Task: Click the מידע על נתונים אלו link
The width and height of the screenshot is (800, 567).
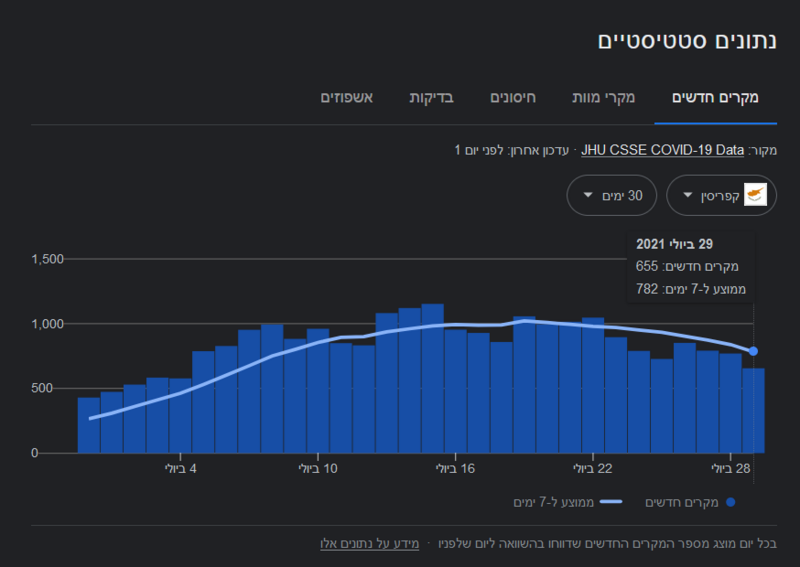Action: pyautogui.click(x=369, y=544)
